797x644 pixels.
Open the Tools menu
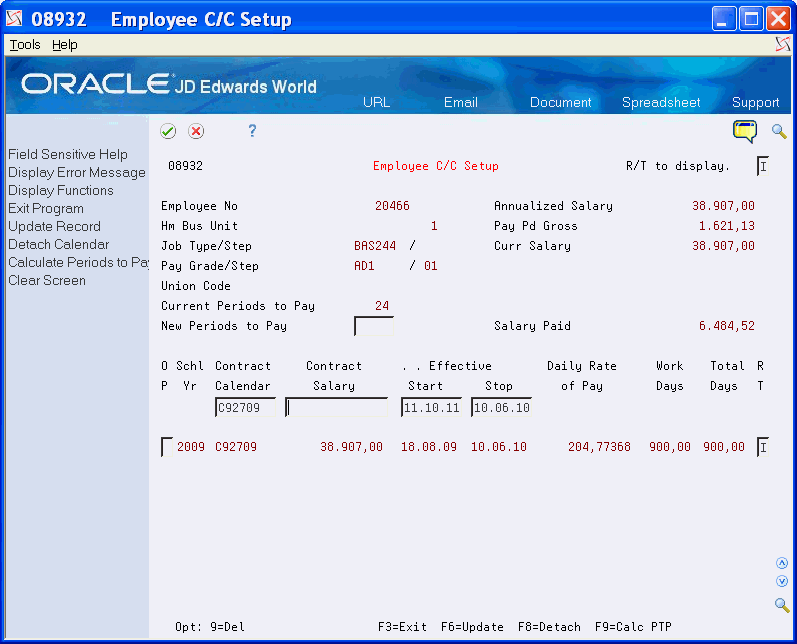[25, 45]
